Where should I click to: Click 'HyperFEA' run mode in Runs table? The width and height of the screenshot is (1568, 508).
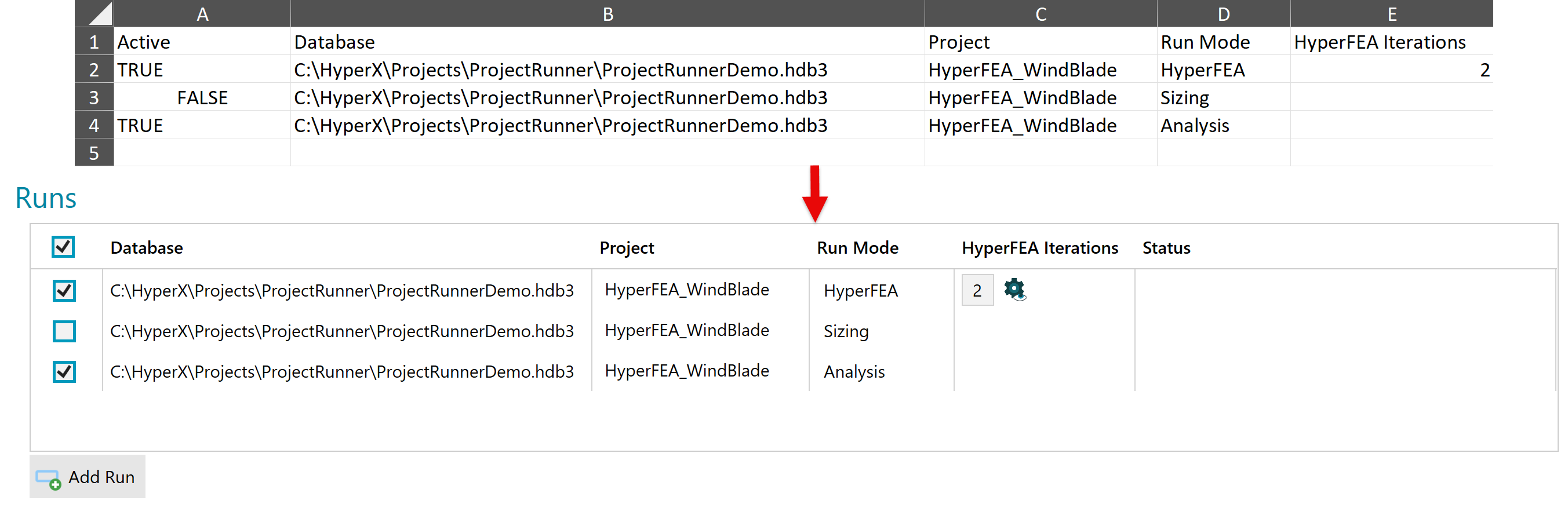pyautogui.click(x=861, y=291)
